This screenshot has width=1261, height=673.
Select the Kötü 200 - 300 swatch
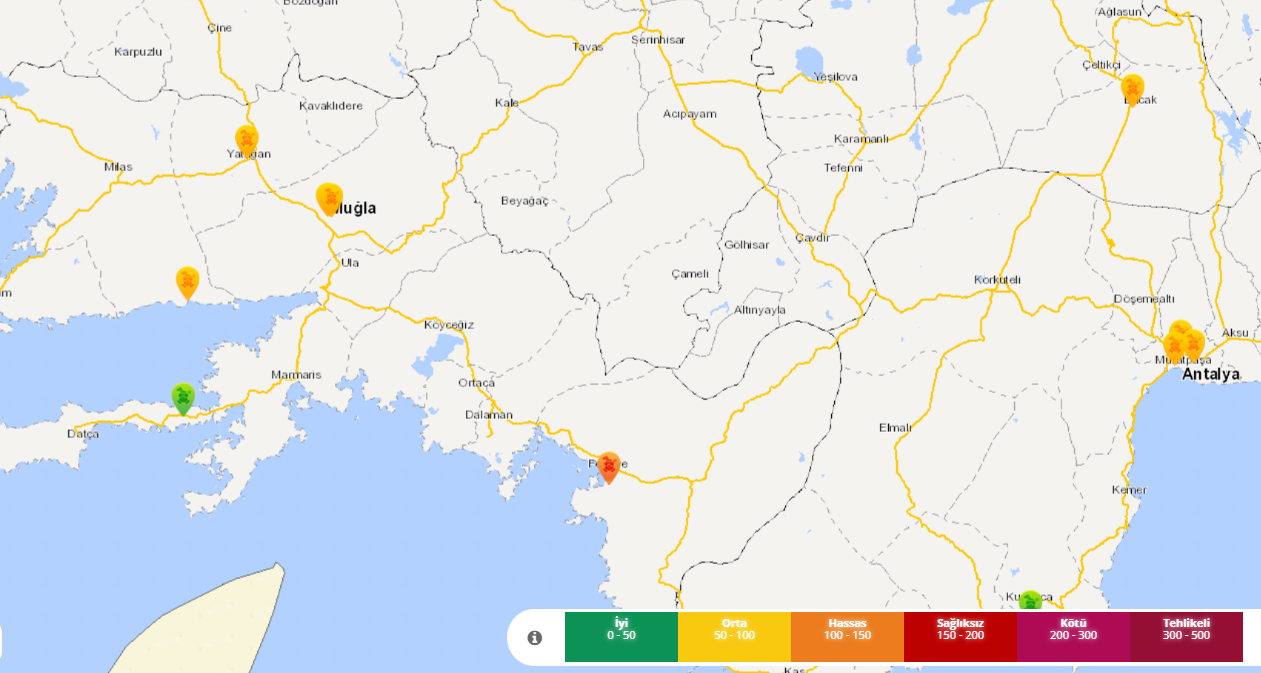pos(1073,637)
